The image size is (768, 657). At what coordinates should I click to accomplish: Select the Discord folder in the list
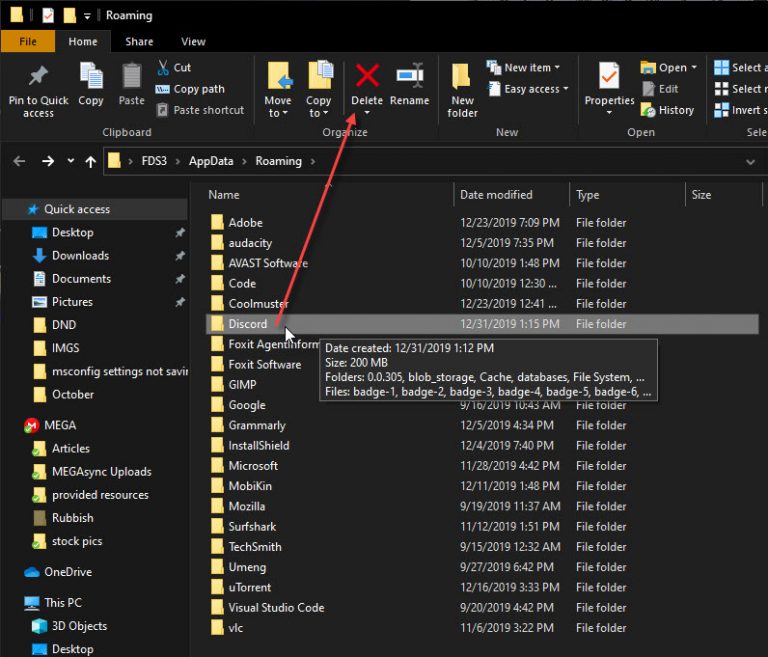coord(247,324)
